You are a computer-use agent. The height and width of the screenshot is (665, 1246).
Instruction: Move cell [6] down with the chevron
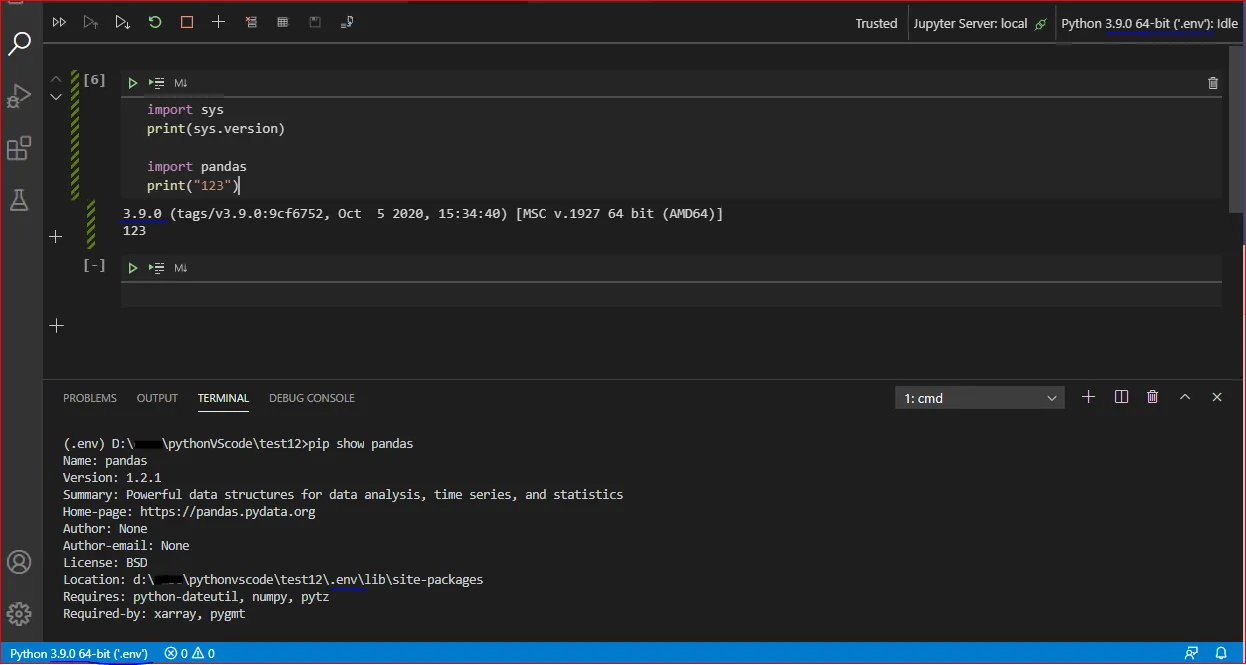56,97
